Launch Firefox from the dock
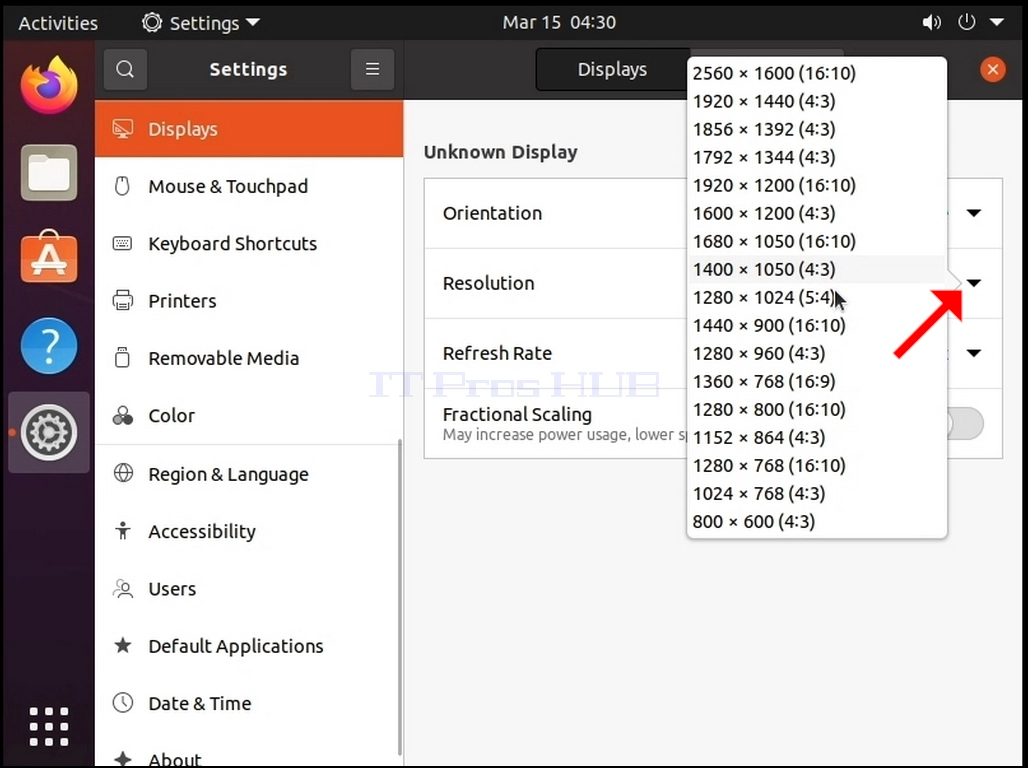The image size is (1028, 768). (49, 85)
